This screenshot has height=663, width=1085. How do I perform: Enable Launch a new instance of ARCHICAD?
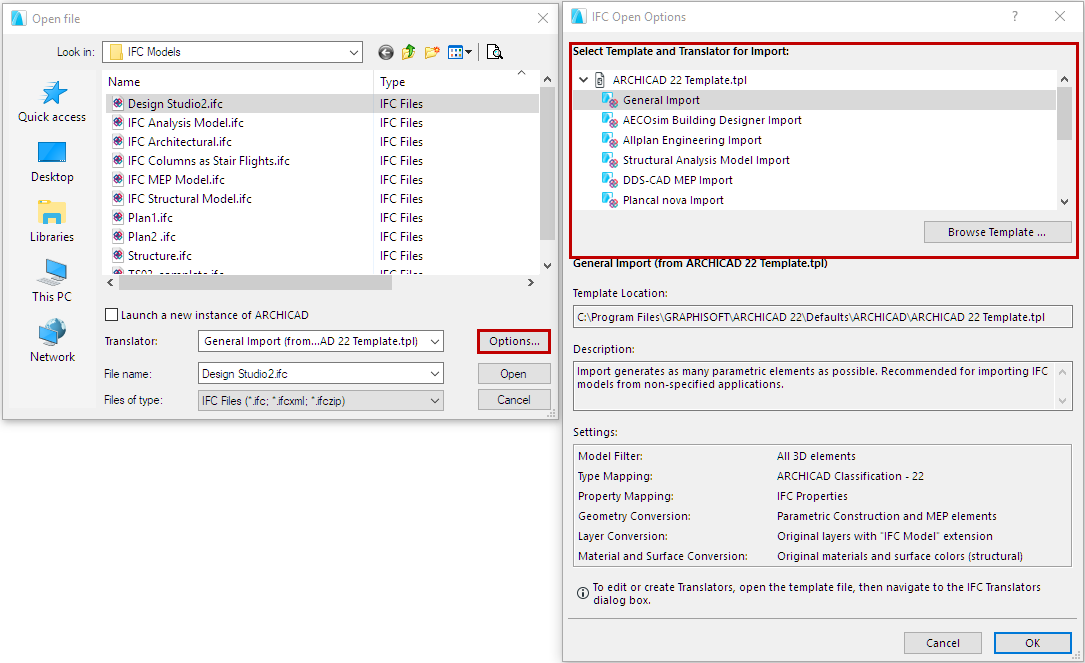(111, 315)
